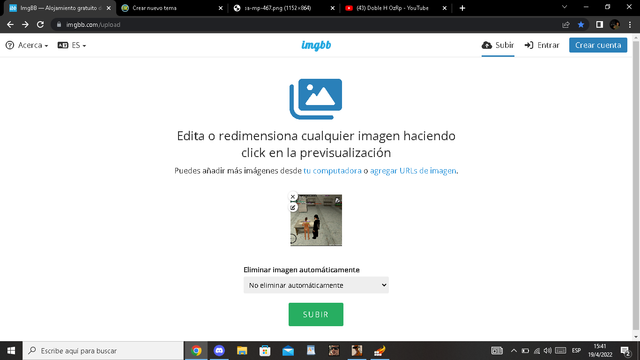Click the tab search chevron in Chrome
This screenshot has width=640, height=360.
(564, 7)
